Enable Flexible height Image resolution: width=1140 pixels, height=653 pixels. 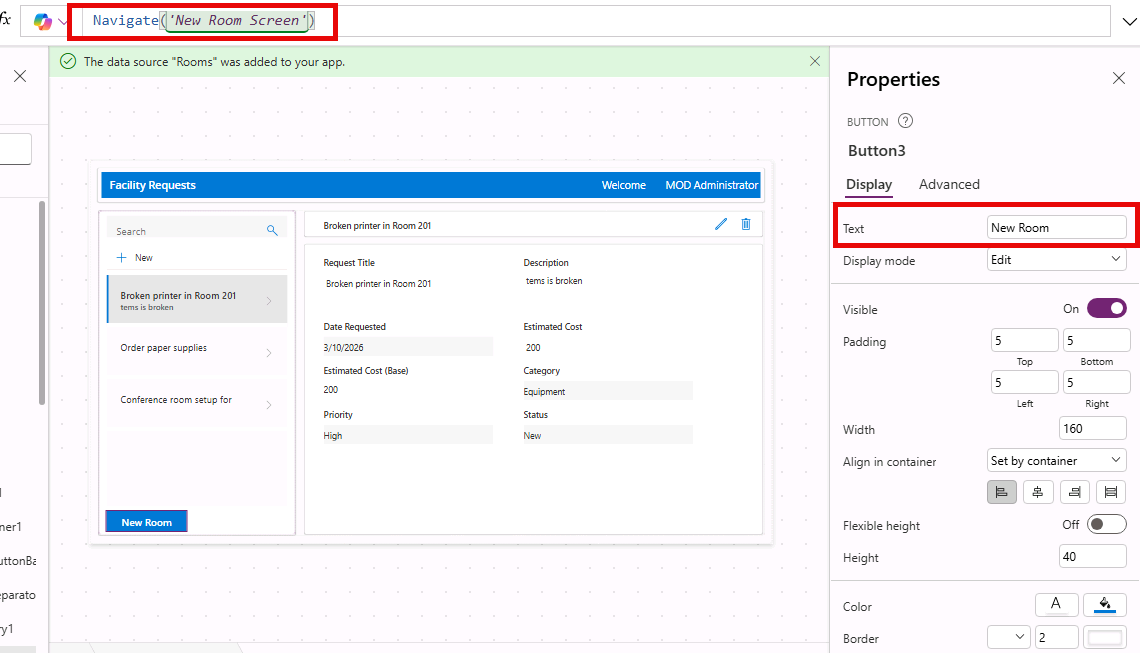1106,524
